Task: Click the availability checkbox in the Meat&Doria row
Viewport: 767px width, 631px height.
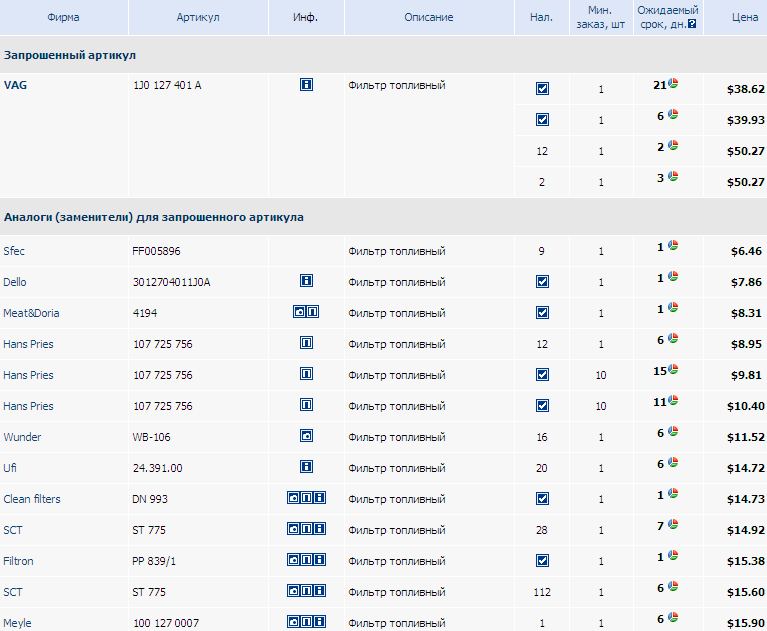Action: point(542,313)
